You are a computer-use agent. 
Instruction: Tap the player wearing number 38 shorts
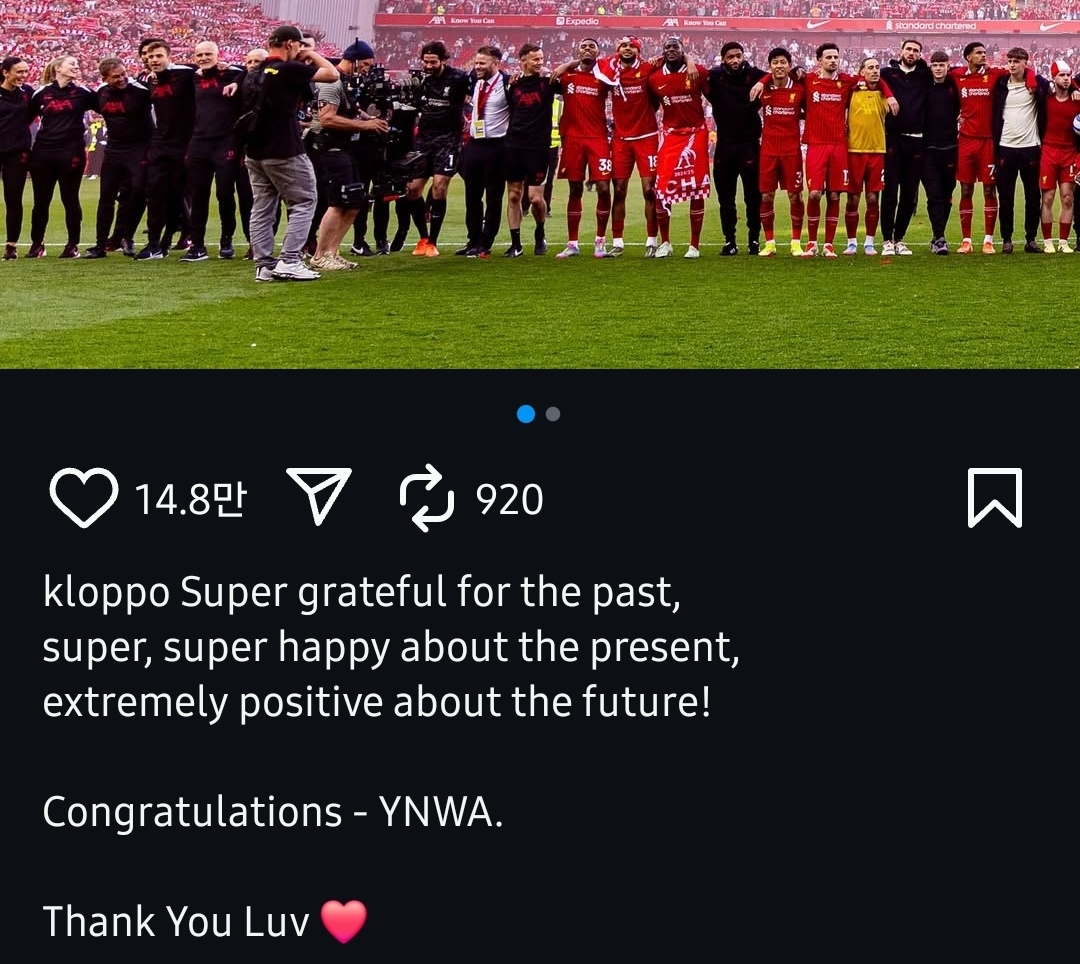click(x=584, y=148)
